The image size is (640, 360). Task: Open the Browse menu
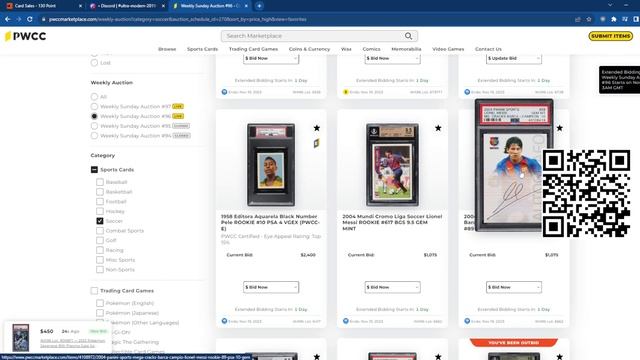click(167, 49)
